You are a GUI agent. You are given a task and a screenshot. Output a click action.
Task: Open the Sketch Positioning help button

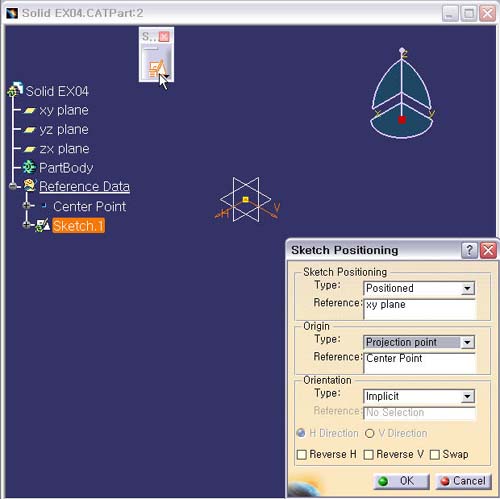[x=469, y=250]
